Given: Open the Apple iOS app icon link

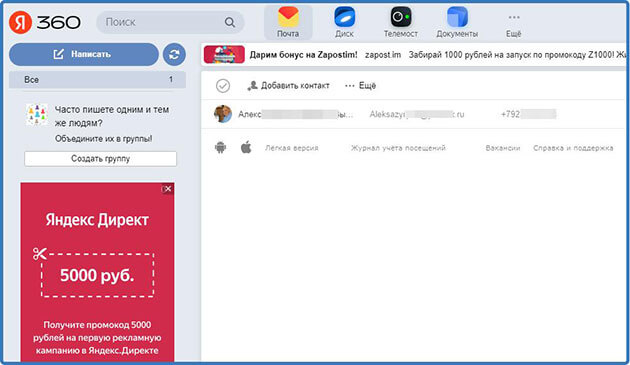Looking at the screenshot, I should click(246, 148).
